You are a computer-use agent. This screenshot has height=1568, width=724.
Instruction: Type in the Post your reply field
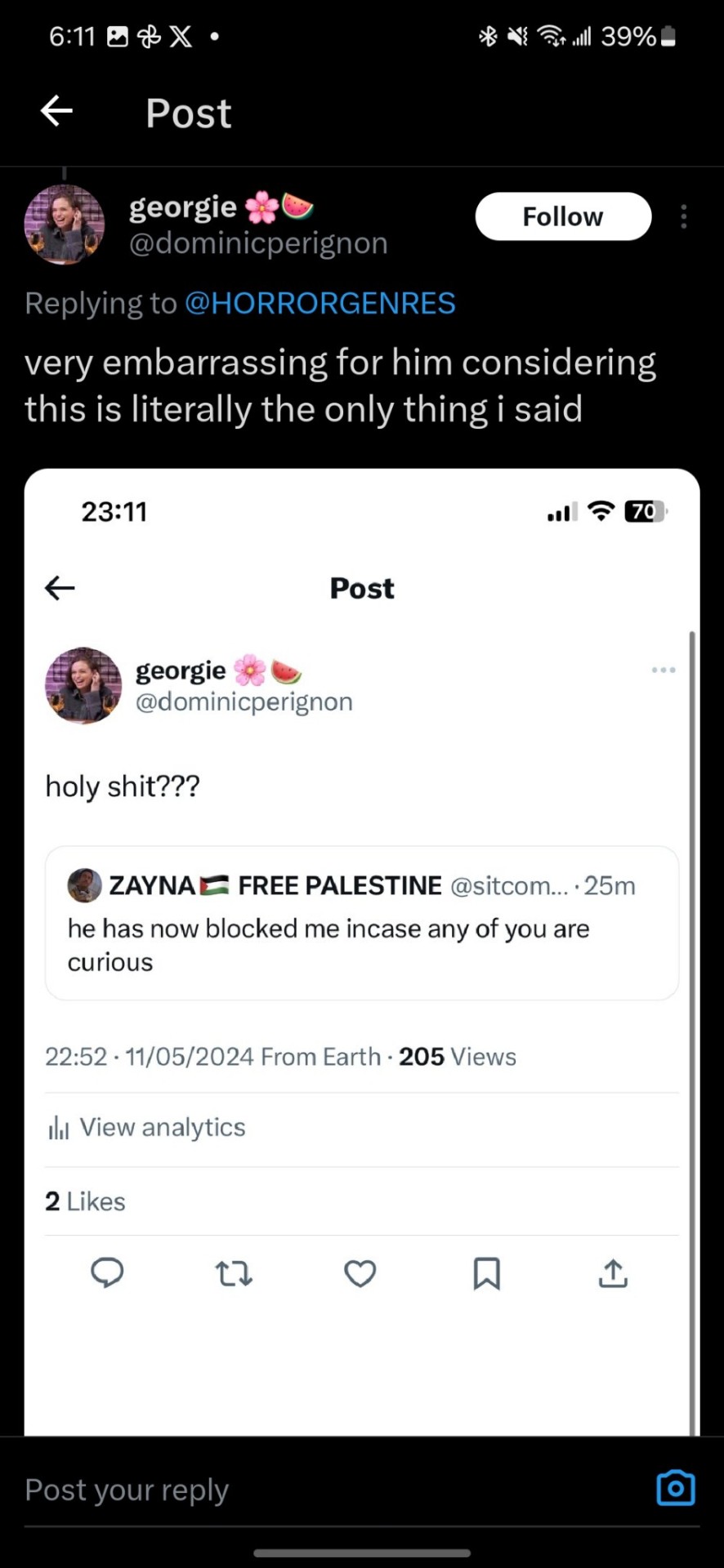327,1490
